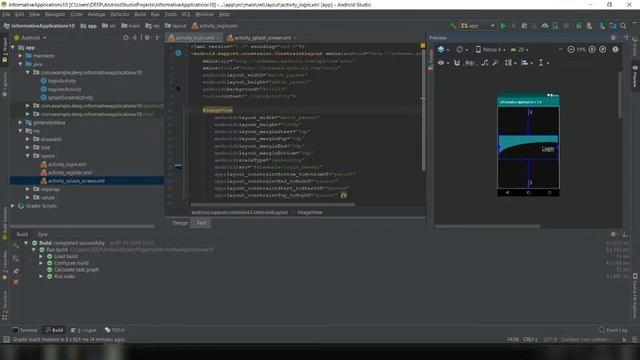640x360 pixels.
Task: Click the magnet autoconnect icon in Preview toolbar
Action: click(x=457, y=63)
